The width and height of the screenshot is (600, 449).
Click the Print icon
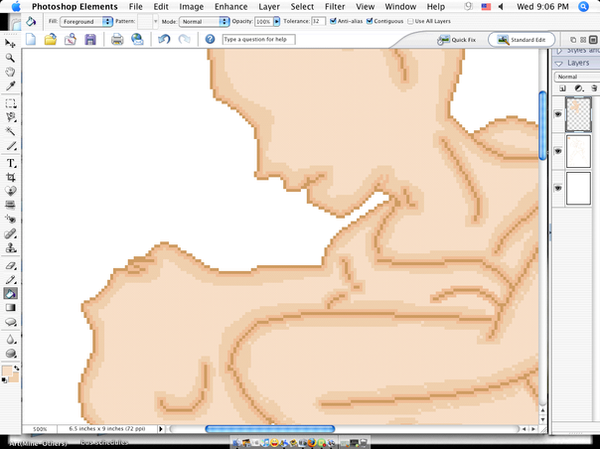(x=117, y=39)
